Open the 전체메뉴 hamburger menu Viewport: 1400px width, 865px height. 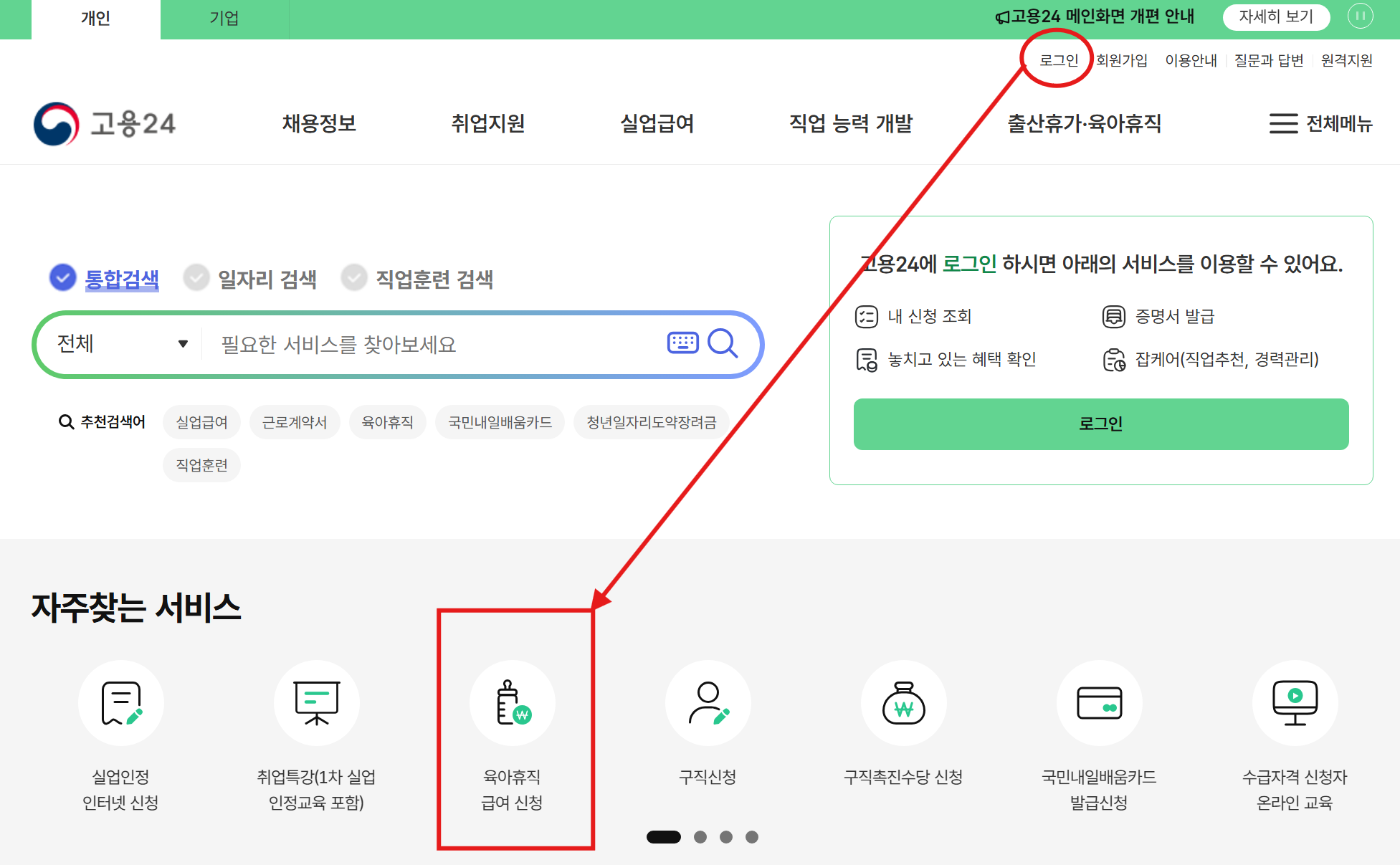1320,124
